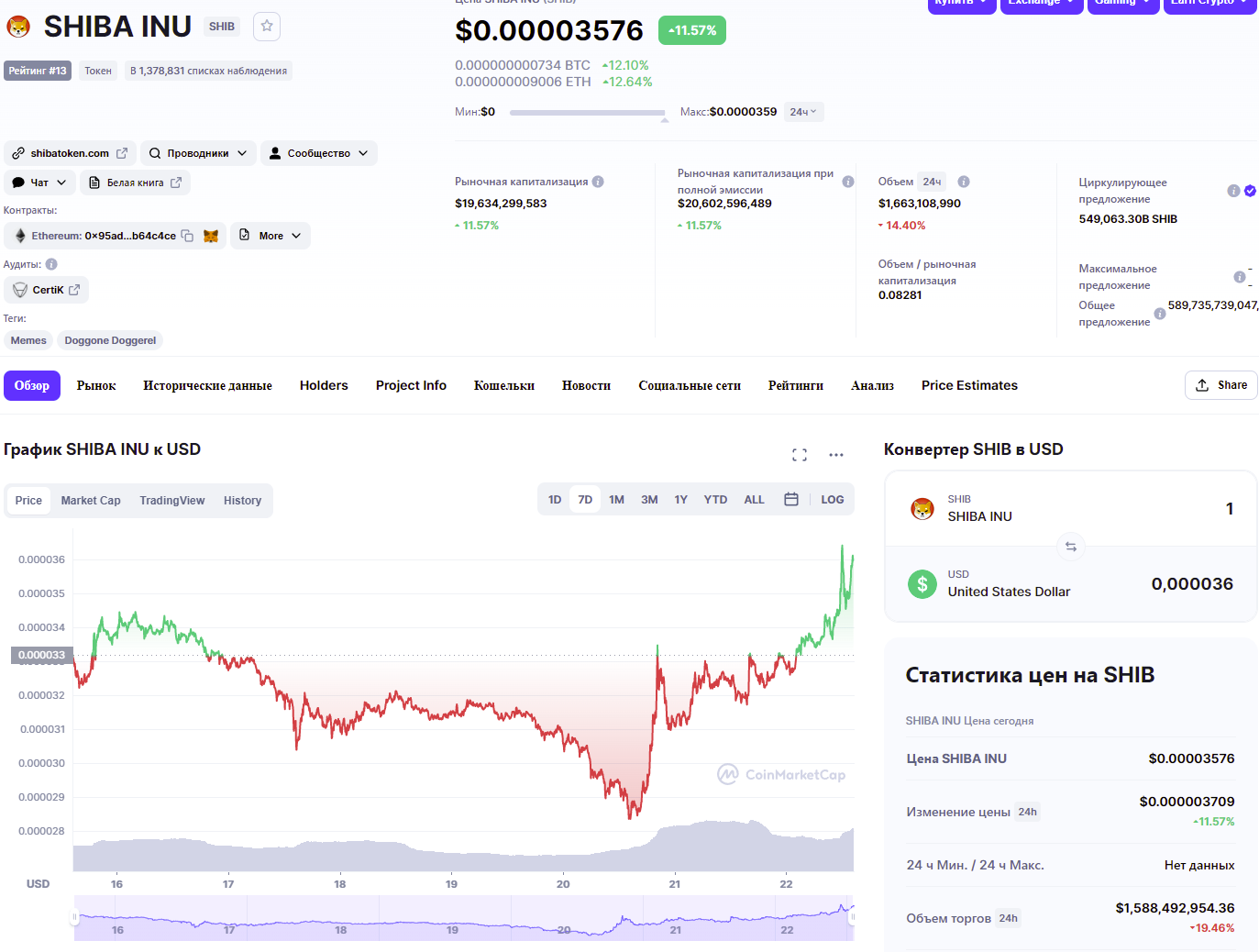Image resolution: width=1259 pixels, height=952 pixels.
Task: Change the Объем 24ч period selector
Action: [x=932, y=182]
